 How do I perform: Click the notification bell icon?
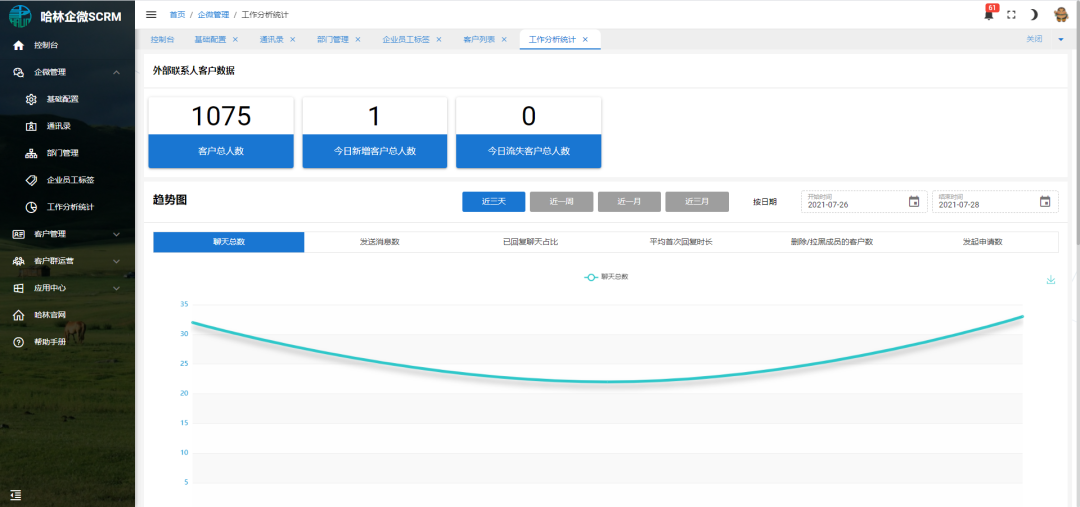(x=989, y=15)
